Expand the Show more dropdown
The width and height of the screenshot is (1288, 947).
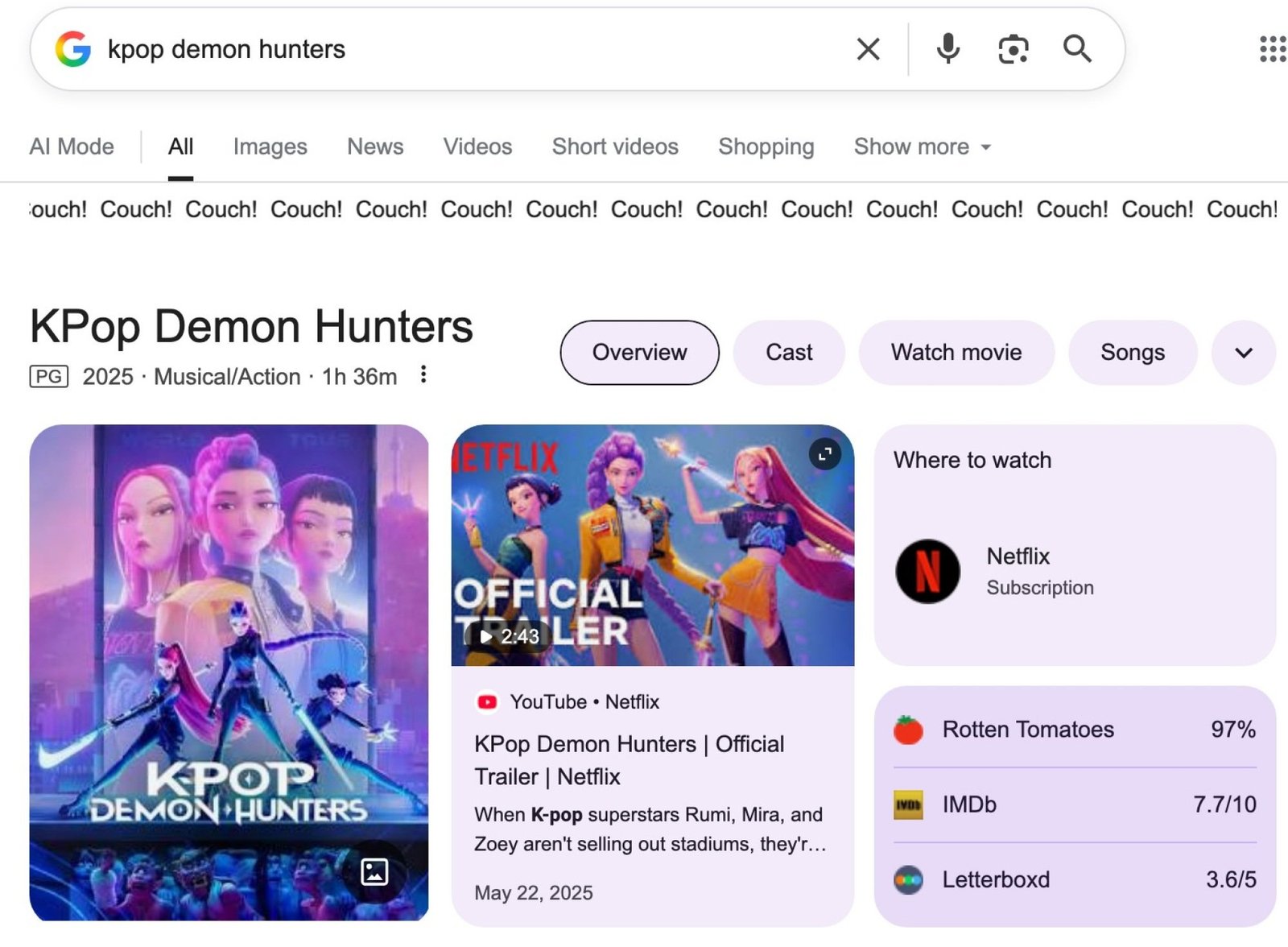(x=923, y=147)
